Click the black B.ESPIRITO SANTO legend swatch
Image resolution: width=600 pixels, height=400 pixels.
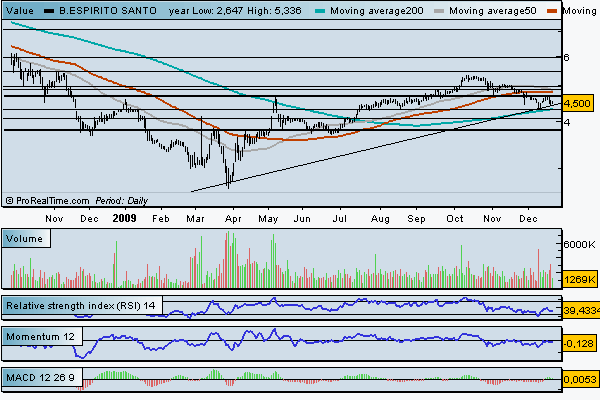(x=49, y=11)
